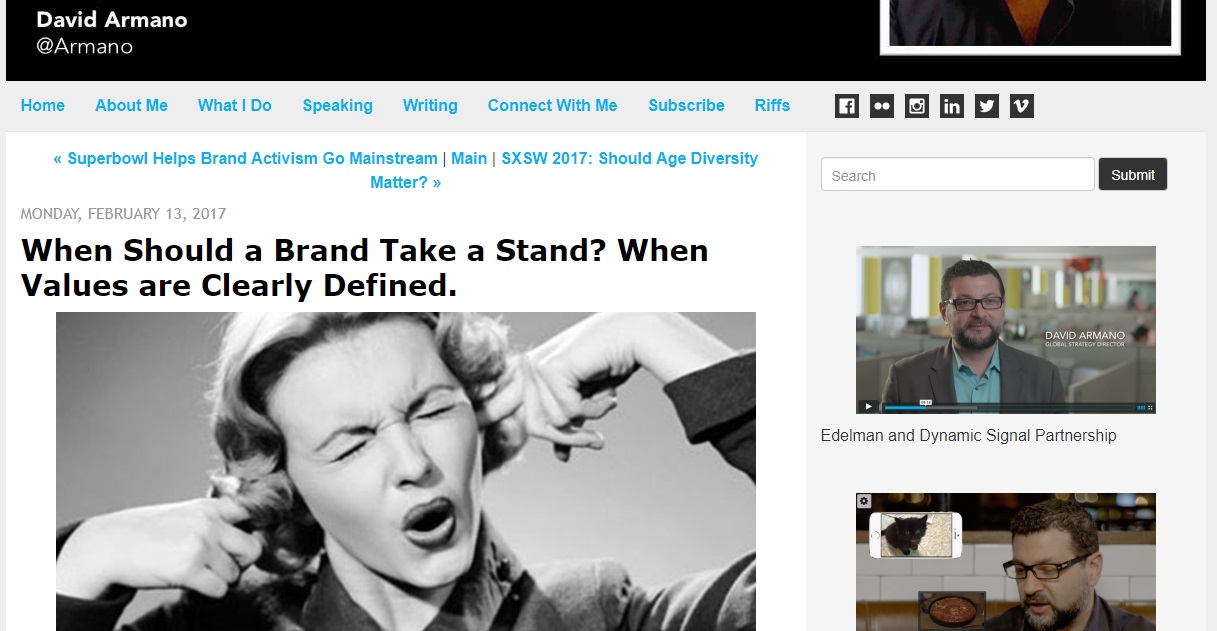
Task: Open the Riffs nav link
Action: (772, 105)
